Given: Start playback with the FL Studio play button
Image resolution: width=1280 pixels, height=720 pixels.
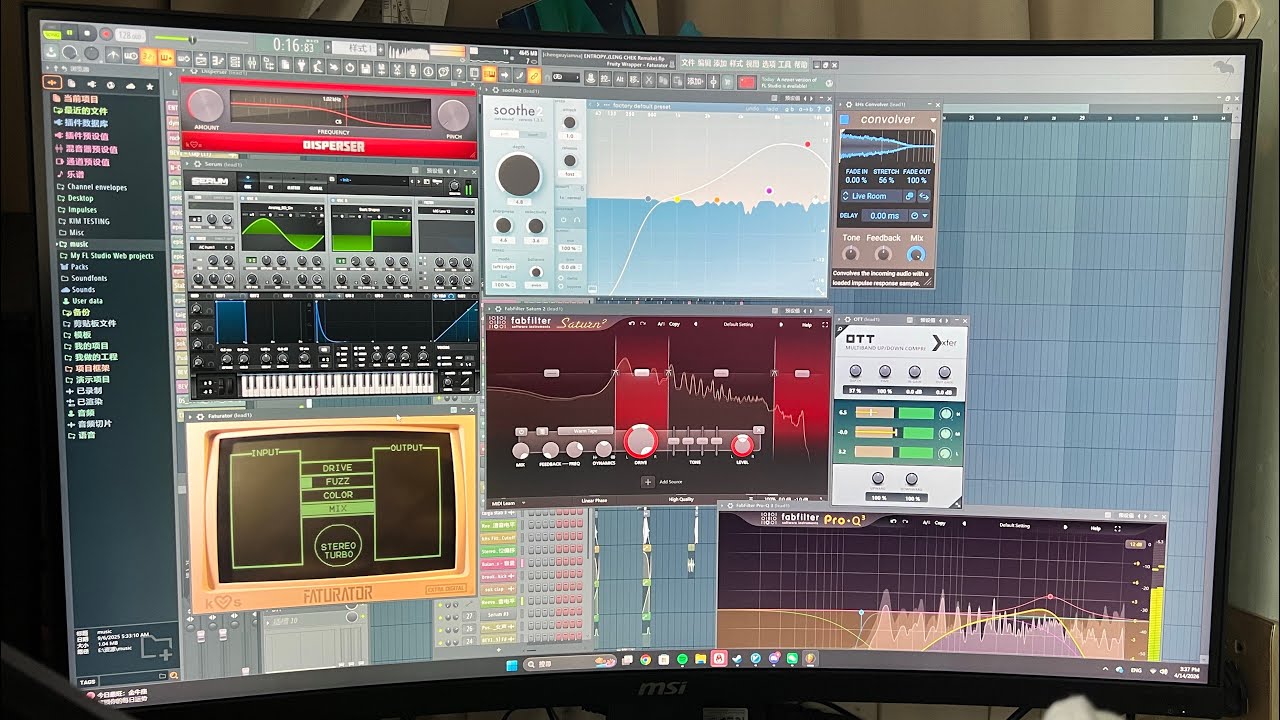Looking at the screenshot, I should pos(70,32).
